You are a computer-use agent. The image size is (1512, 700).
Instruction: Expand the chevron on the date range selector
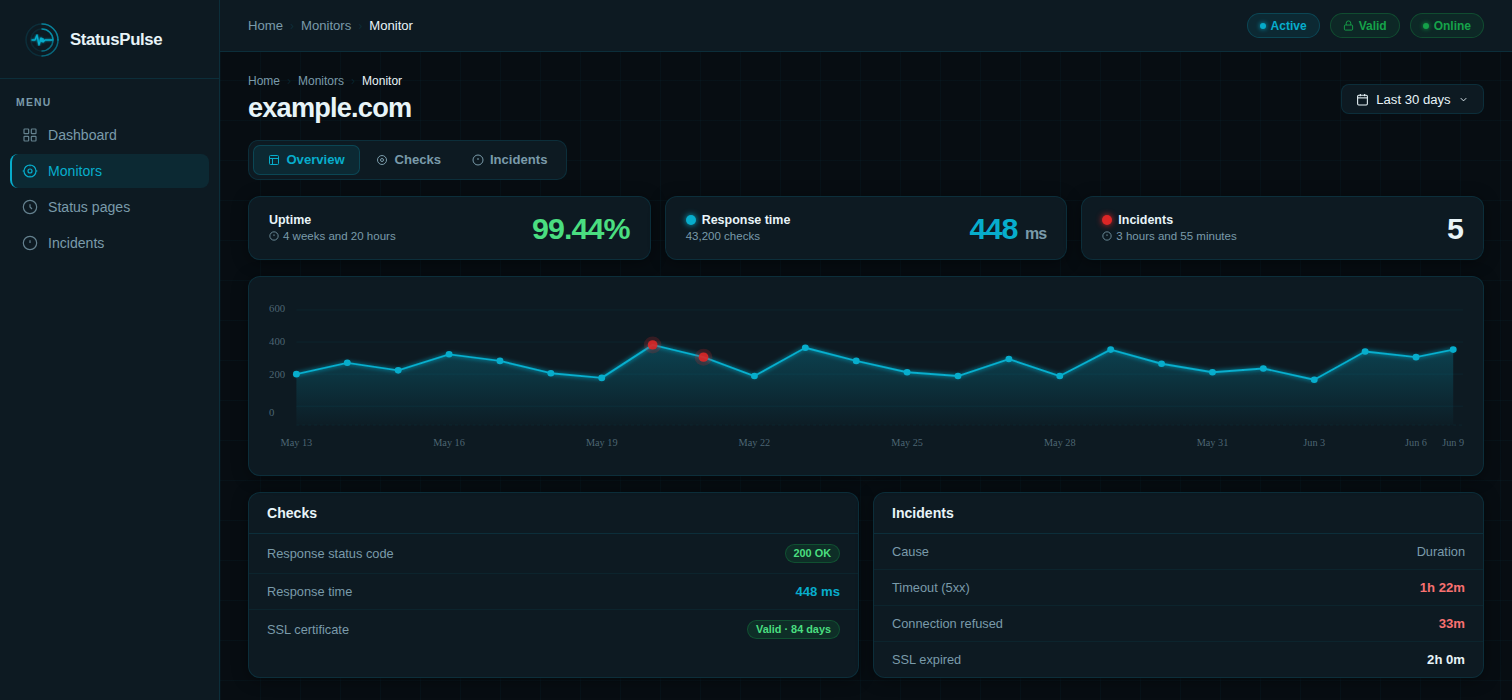(1464, 100)
